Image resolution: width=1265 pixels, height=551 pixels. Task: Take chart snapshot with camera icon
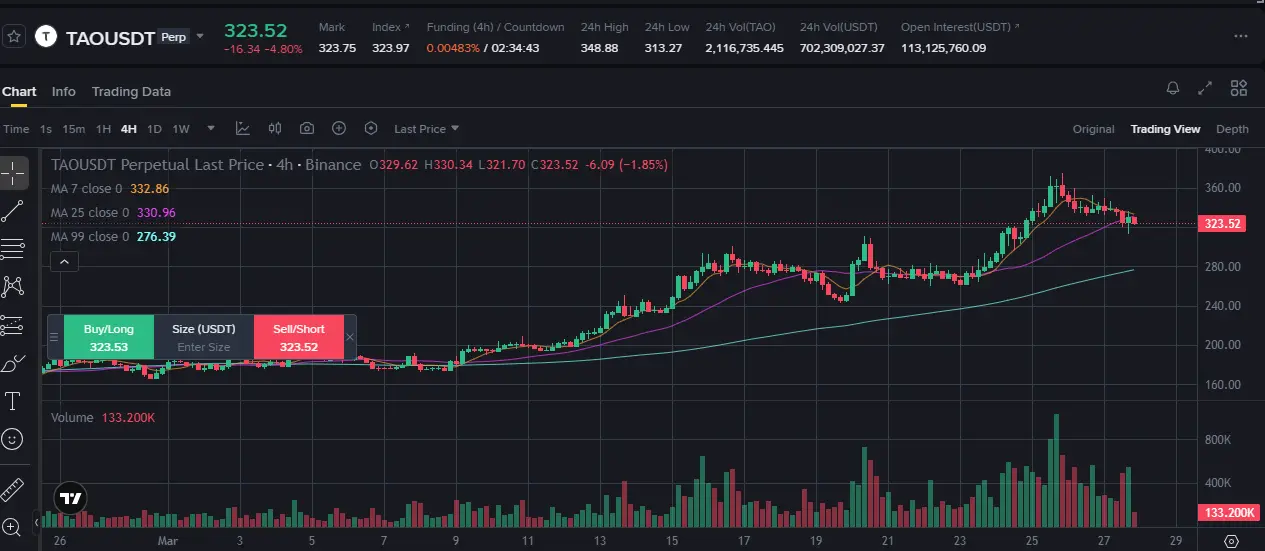pos(307,129)
